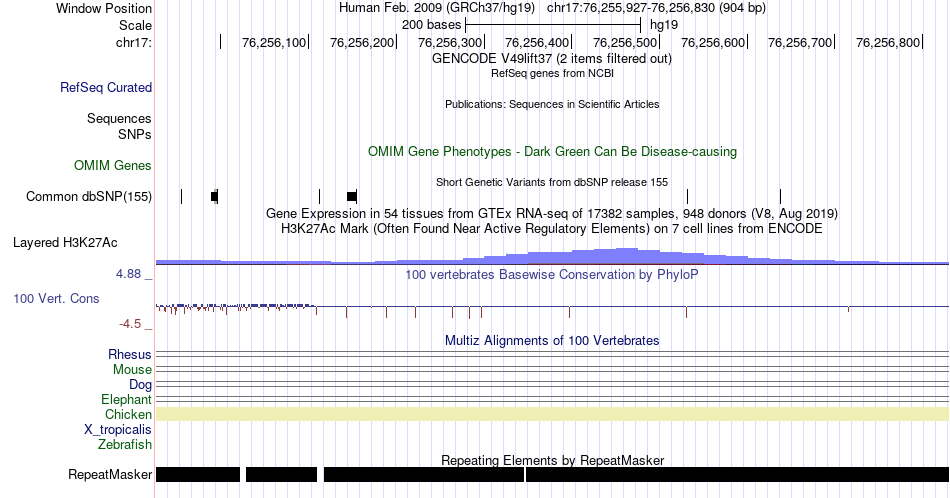Click the H3K27Ac Mark ENCODE title
Viewport: 950px width, 498px height.
click(x=552, y=228)
